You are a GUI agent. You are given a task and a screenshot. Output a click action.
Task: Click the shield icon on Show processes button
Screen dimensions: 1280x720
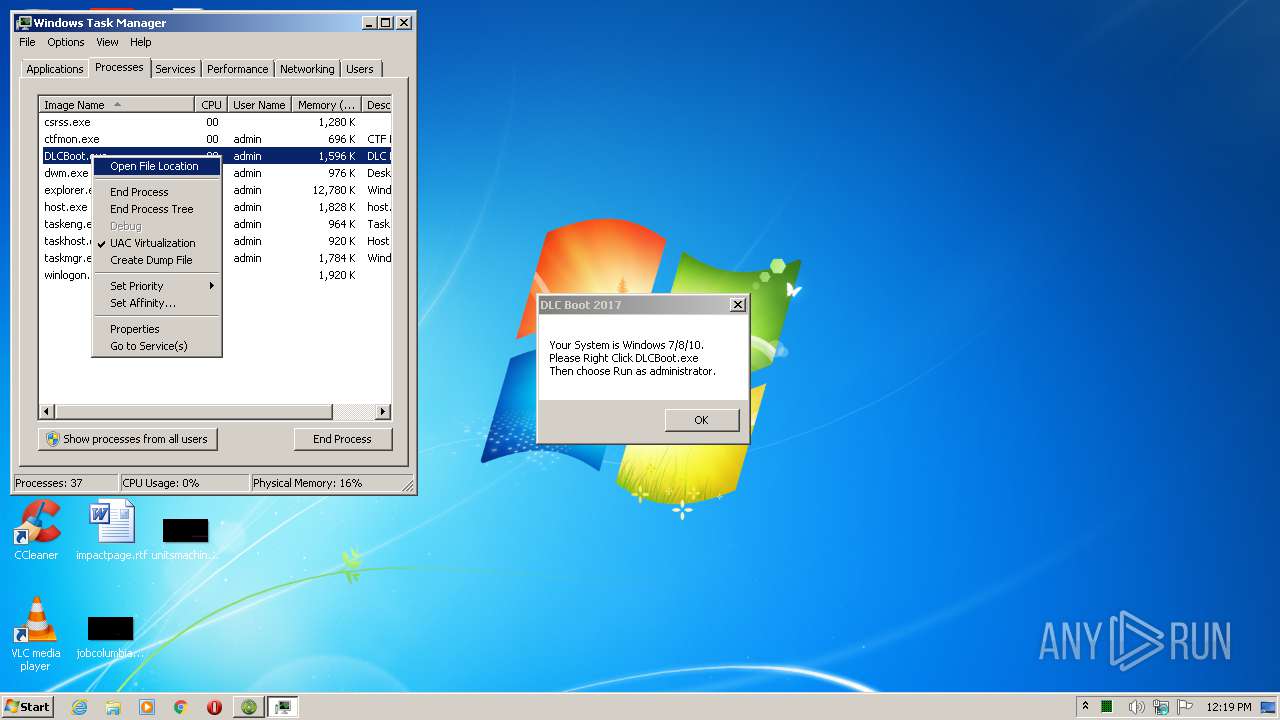click(53, 439)
